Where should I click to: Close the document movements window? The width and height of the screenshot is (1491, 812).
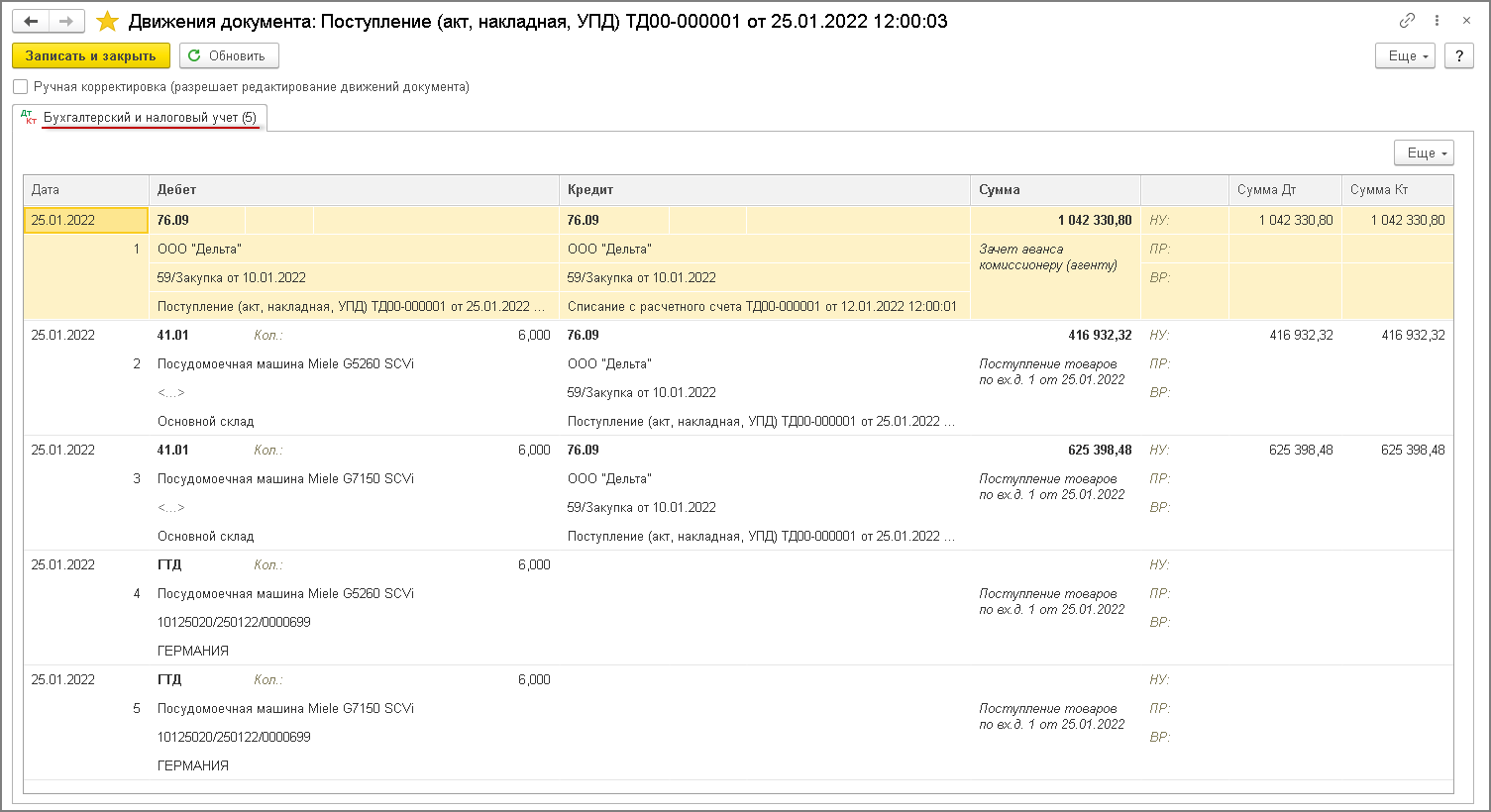click(x=1467, y=21)
